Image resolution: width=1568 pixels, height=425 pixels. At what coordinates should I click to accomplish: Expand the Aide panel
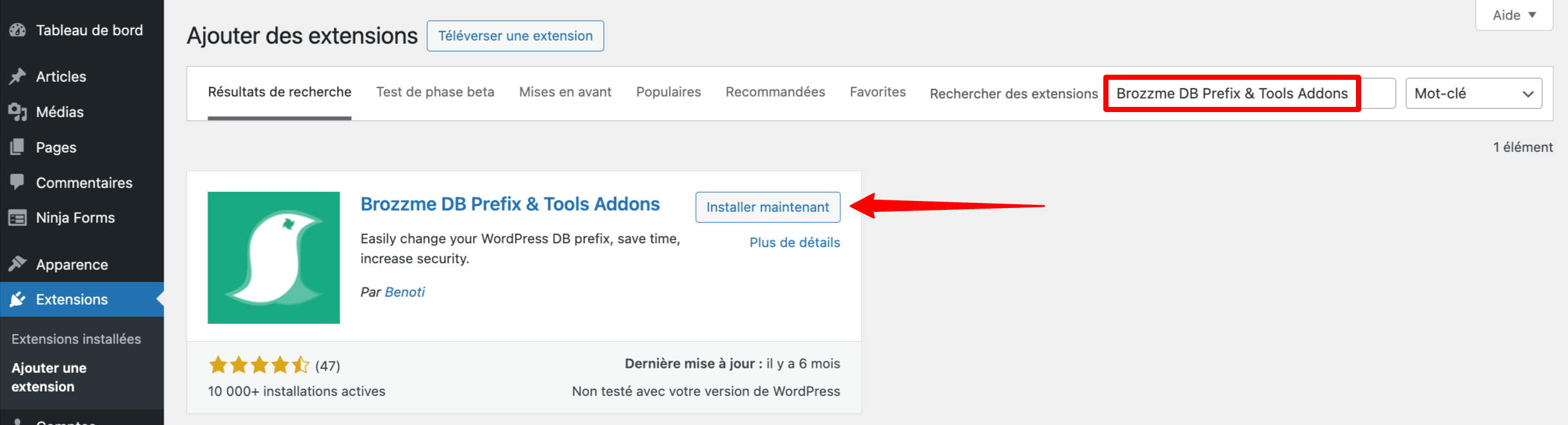click(1513, 14)
